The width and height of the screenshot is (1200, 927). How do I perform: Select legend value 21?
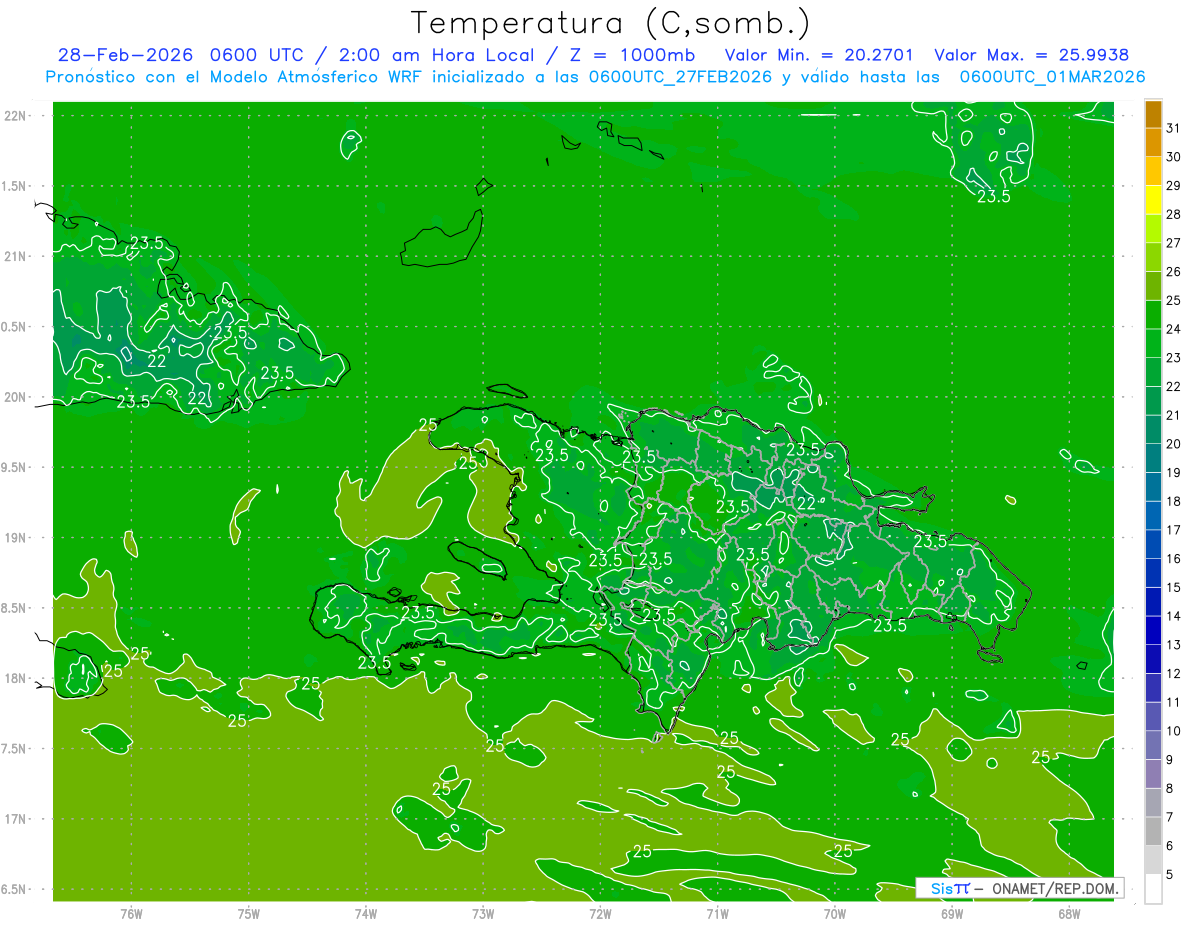1173,415
